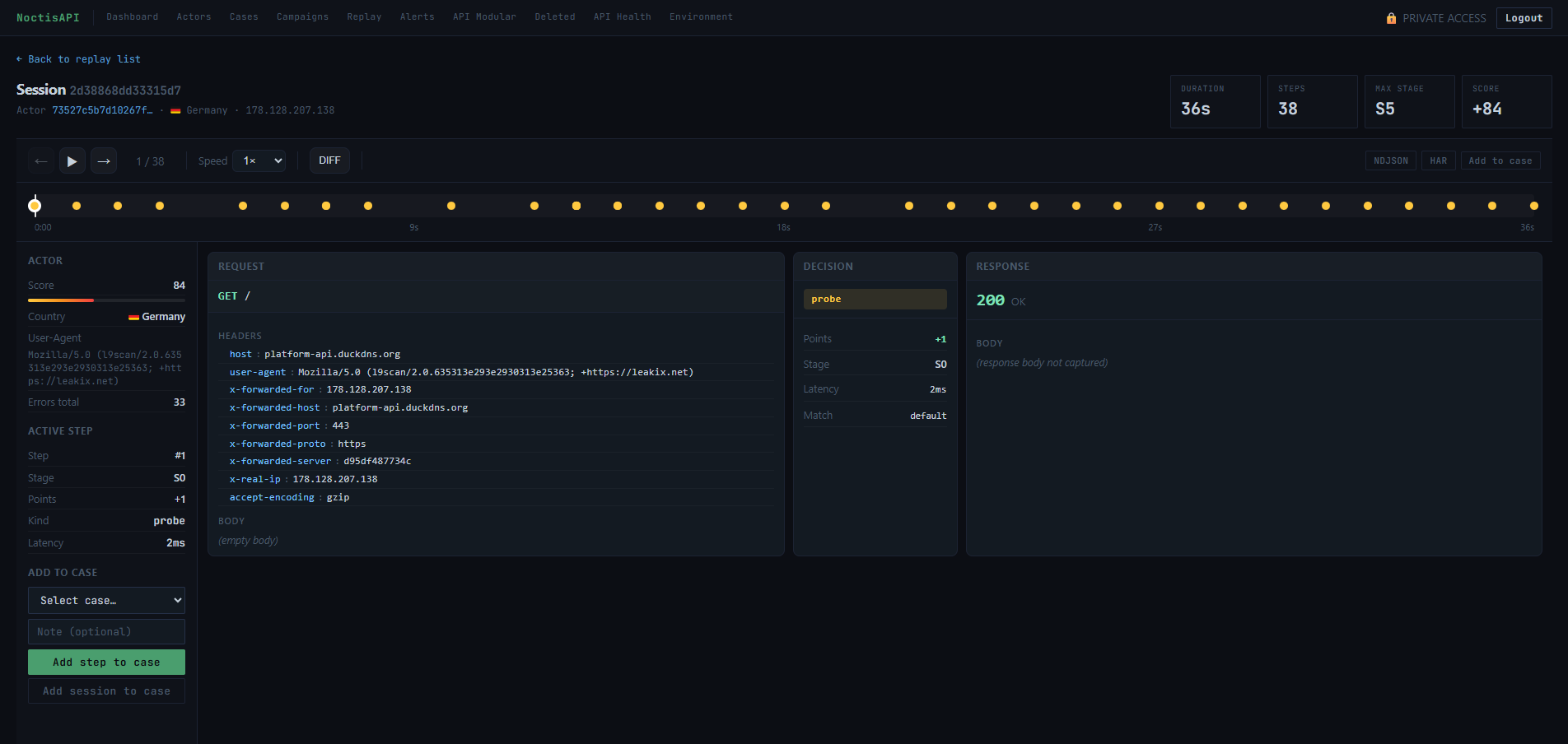Viewport: 1568px width, 744px height.
Task: Click IP address 178.128.207.138 in the header
Action: pos(290,110)
